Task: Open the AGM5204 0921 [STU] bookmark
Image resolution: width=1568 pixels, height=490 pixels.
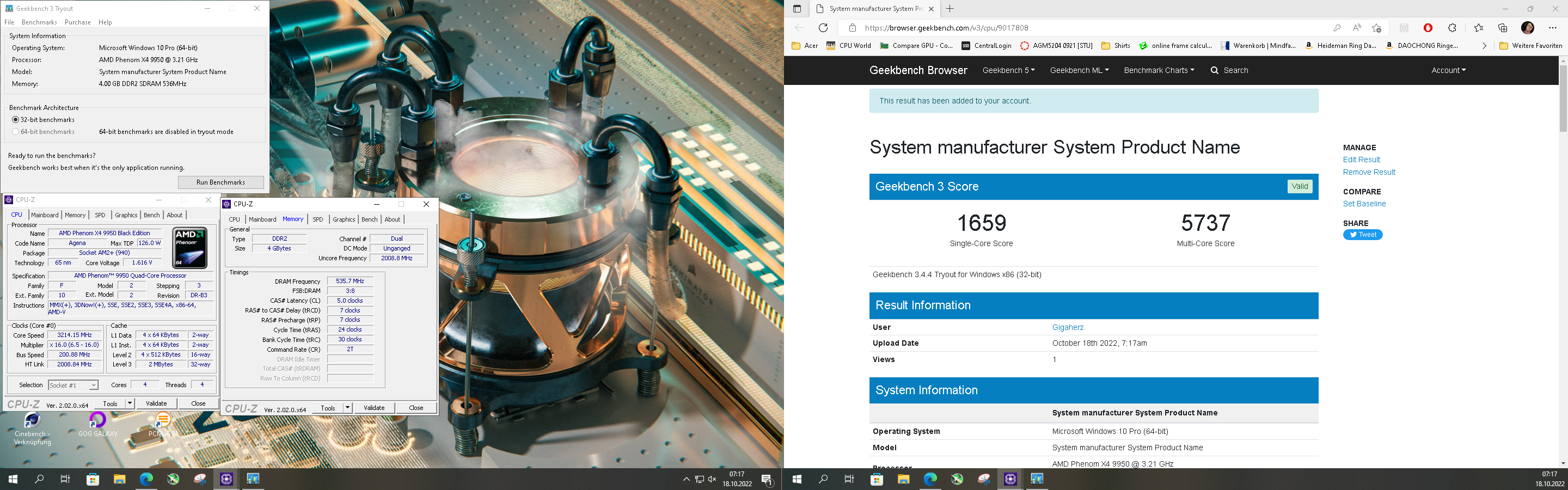Action: coord(1056,46)
